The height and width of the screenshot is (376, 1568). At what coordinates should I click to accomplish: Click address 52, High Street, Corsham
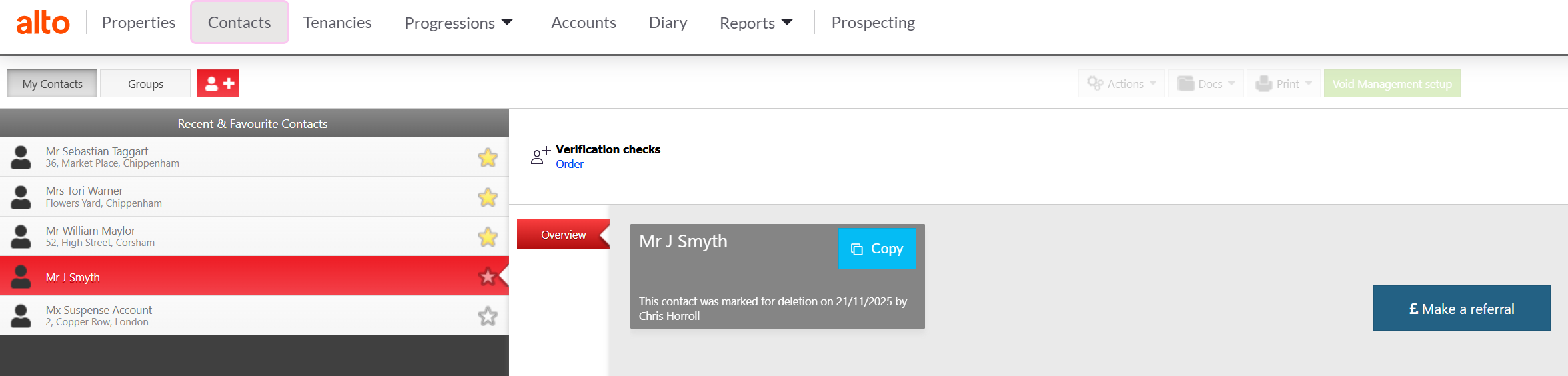(x=100, y=243)
